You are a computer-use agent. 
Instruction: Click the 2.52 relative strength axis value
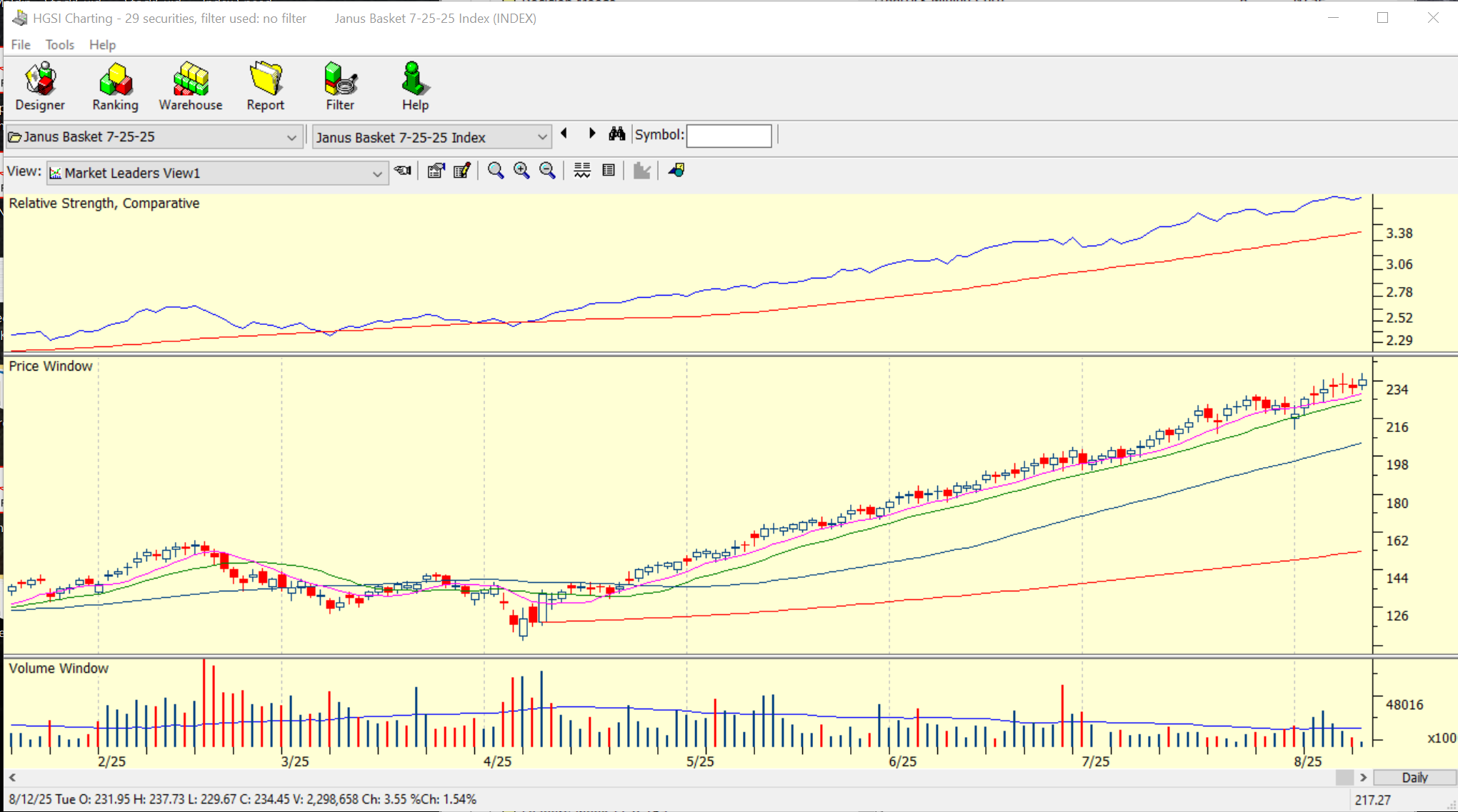[x=1399, y=318]
